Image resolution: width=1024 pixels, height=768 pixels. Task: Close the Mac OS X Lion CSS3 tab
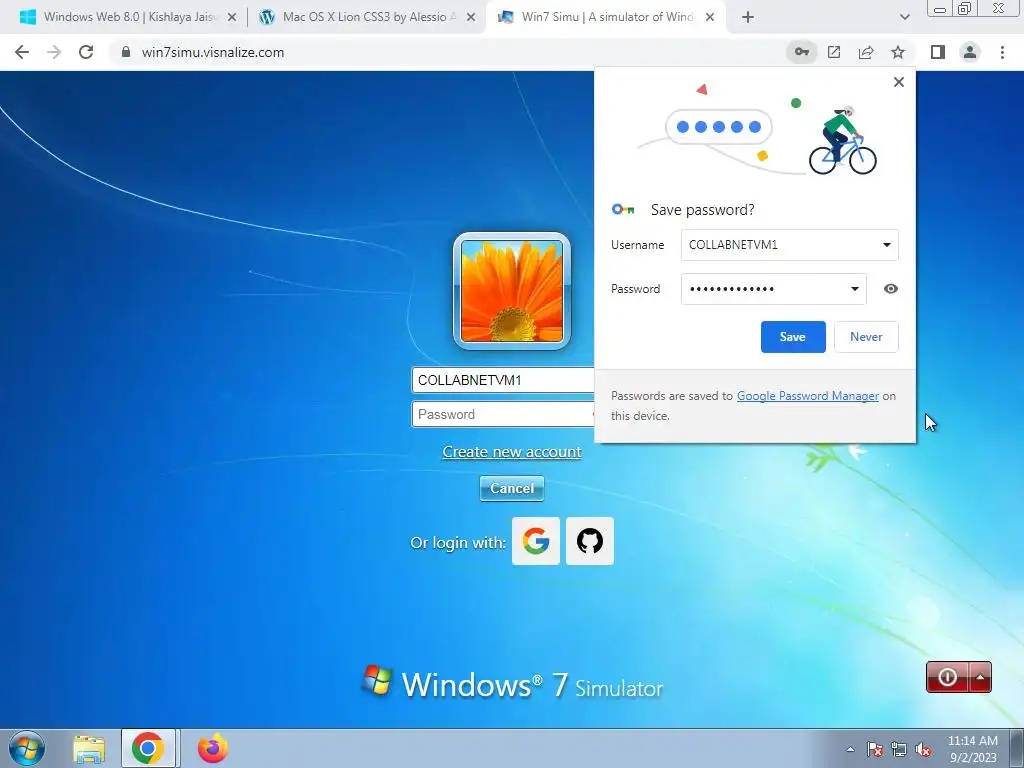pyautogui.click(x=471, y=18)
